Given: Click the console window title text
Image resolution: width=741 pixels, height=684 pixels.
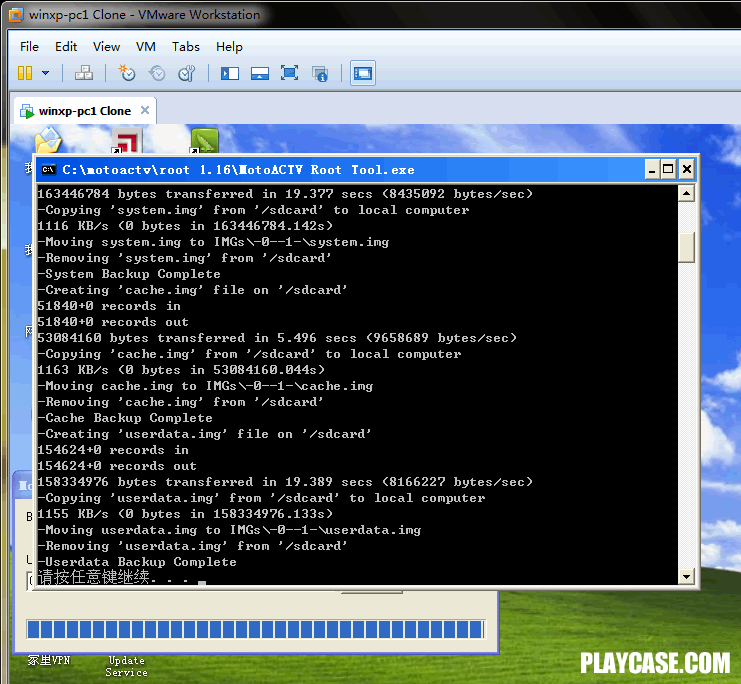Looking at the screenshot, I should (x=238, y=170).
